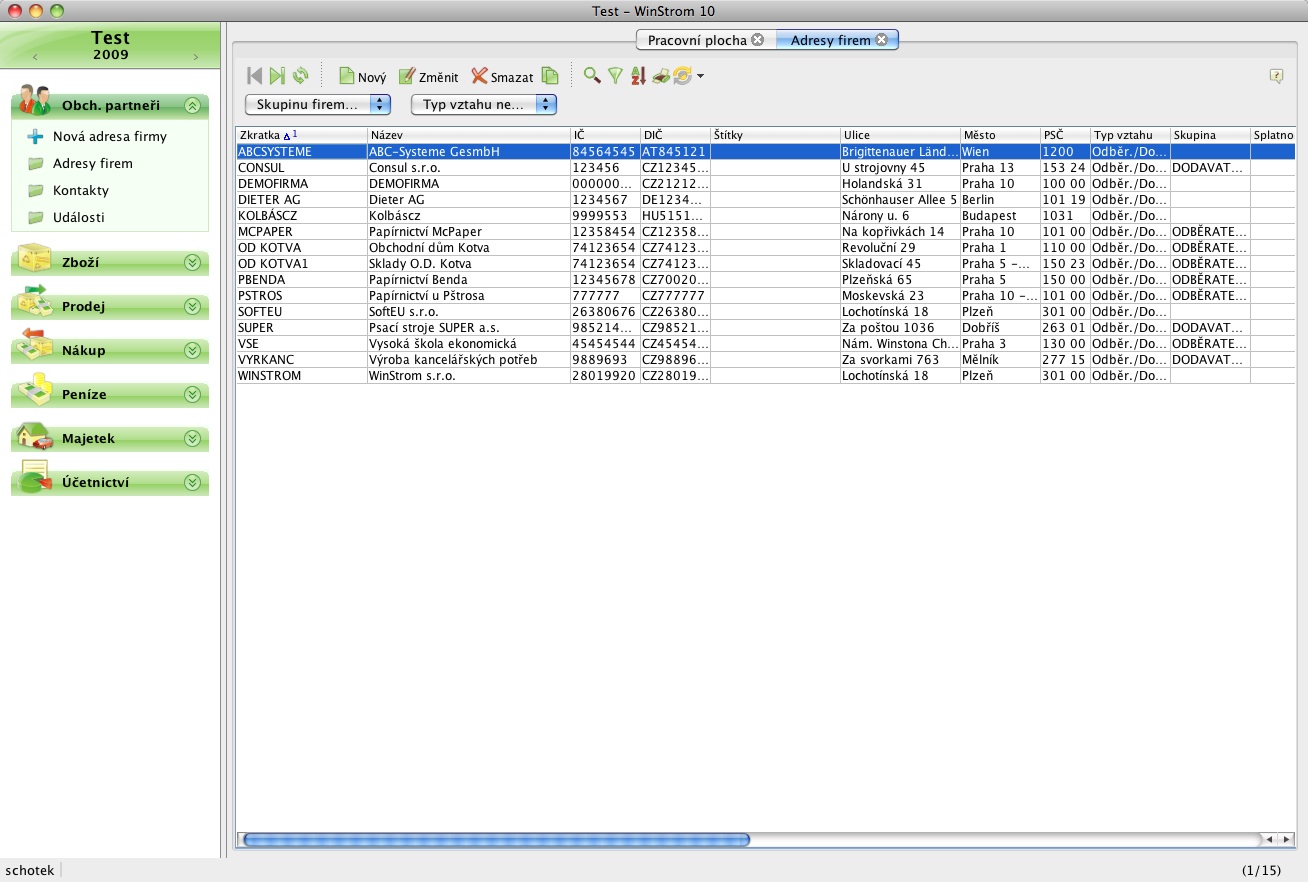Click the plus icon for Nová adresa firmy
The height and width of the screenshot is (882, 1308).
[35, 137]
